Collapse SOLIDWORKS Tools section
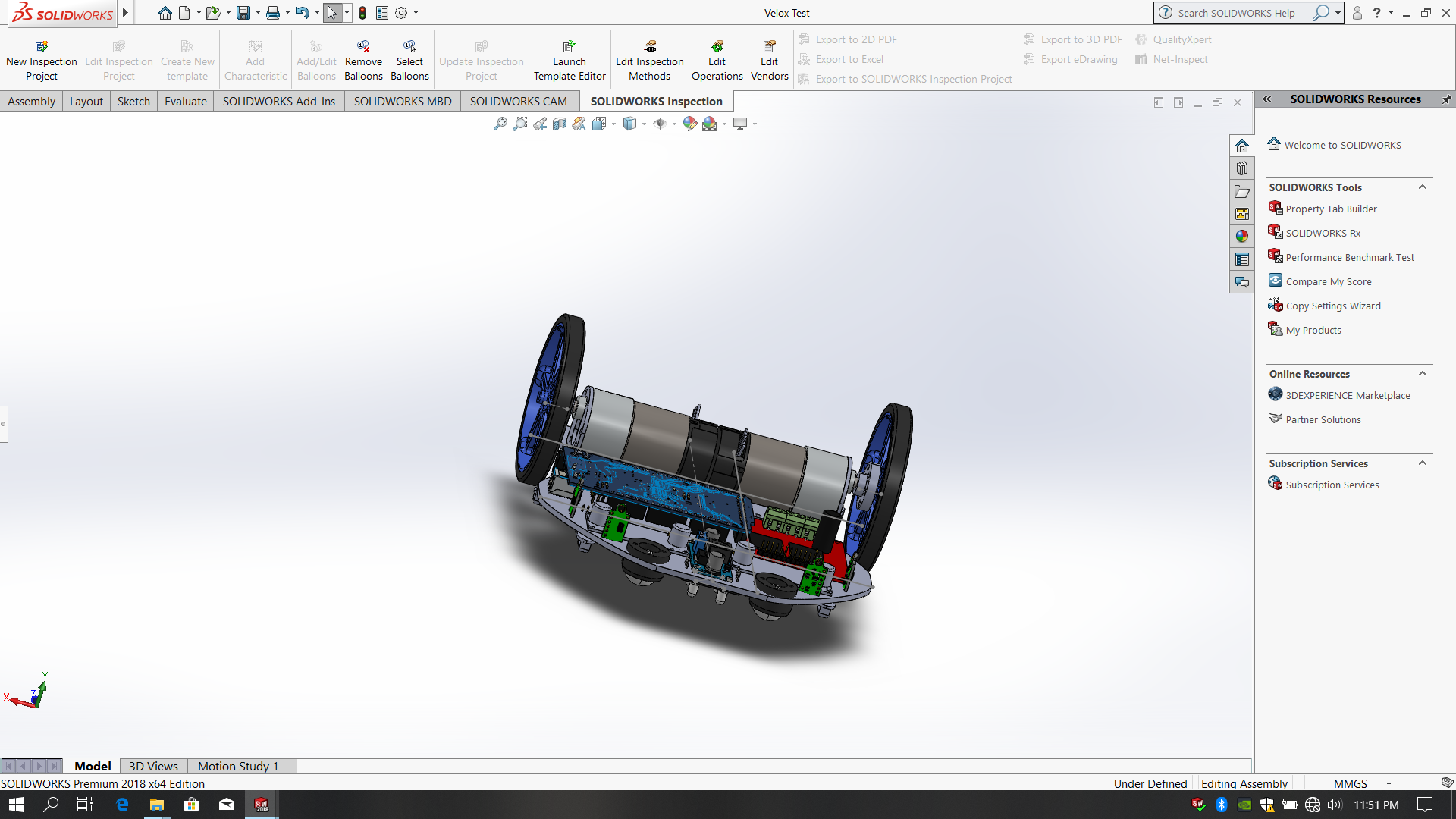Image resolution: width=1456 pixels, height=819 pixels. [1423, 187]
